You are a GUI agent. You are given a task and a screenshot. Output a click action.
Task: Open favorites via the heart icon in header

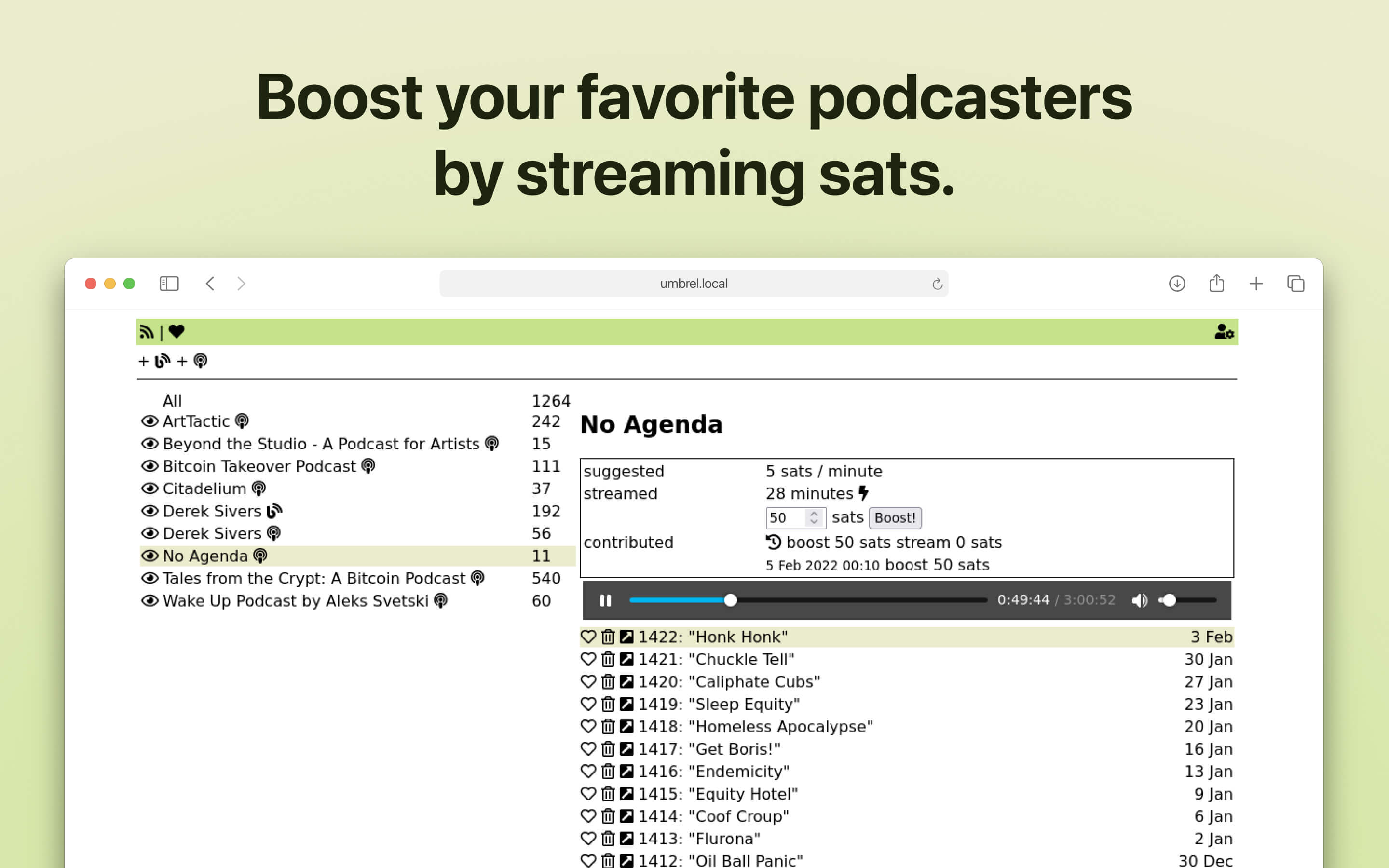coord(177,331)
